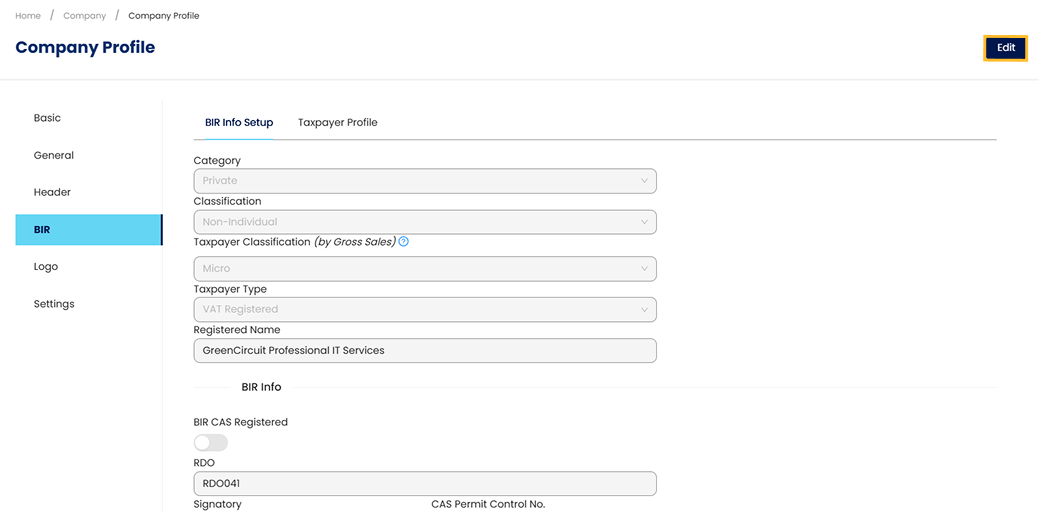Open the Category dropdown
This screenshot has height=512, width=1048.
424,181
